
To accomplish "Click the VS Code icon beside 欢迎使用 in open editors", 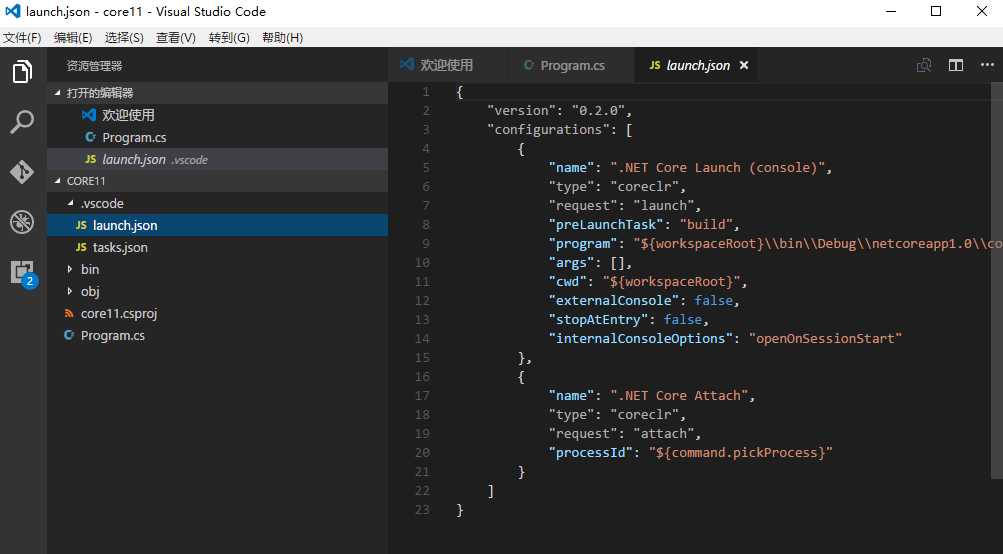I will (90, 115).
